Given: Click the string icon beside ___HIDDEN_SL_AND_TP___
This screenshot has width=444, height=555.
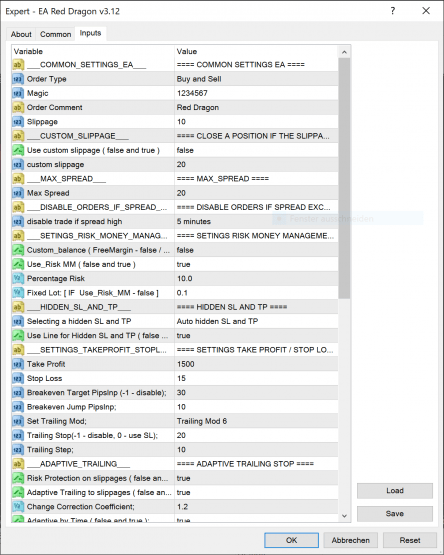Looking at the screenshot, I should [x=18, y=307].
